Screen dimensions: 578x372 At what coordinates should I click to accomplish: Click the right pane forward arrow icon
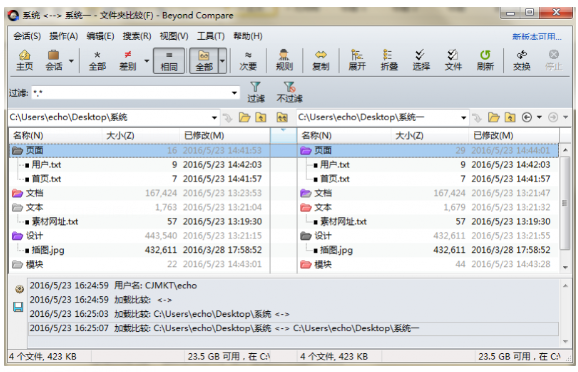[553, 118]
